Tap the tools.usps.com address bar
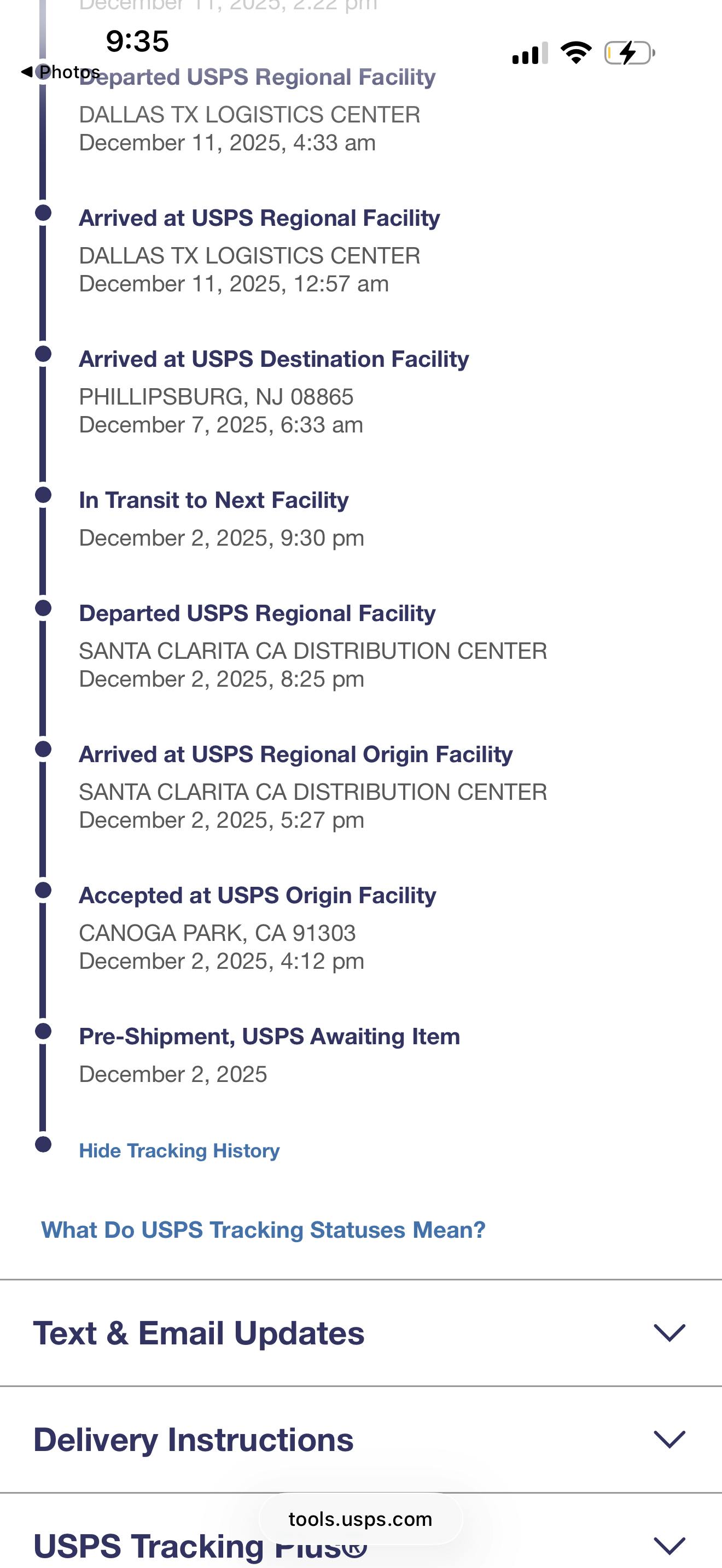The width and height of the screenshot is (722, 1568). pos(360,1519)
